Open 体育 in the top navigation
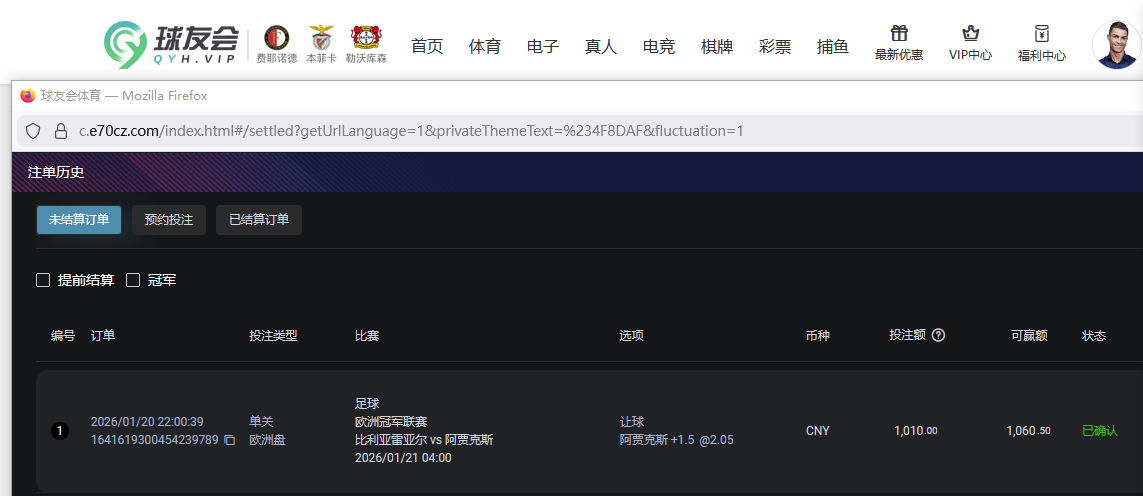1143x496 pixels. tap(485, 46)
